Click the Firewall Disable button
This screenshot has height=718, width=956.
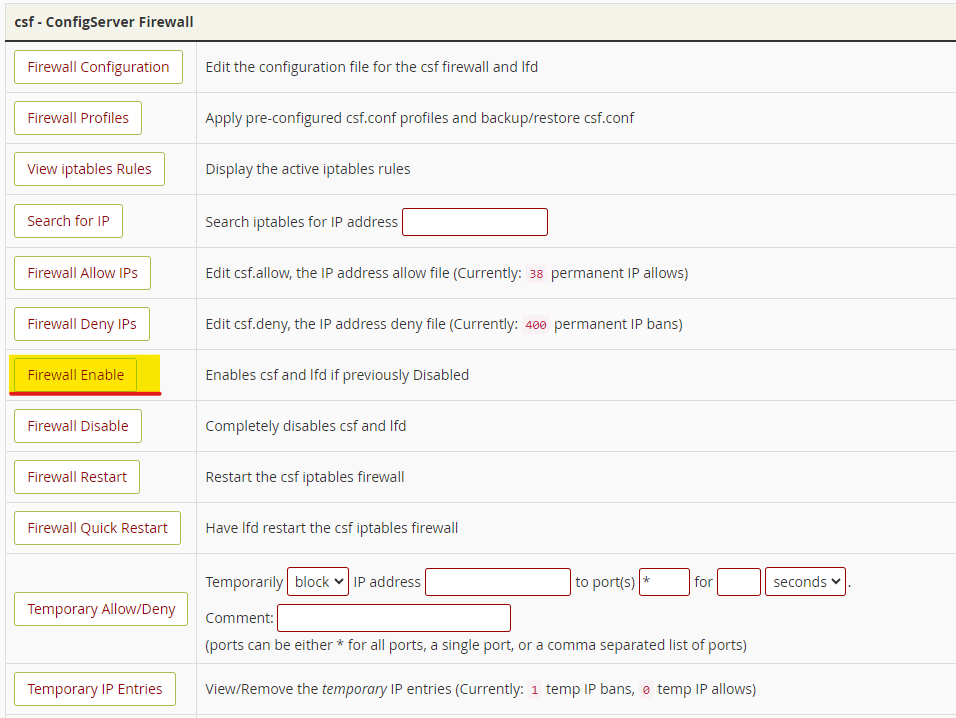(78, 426)
